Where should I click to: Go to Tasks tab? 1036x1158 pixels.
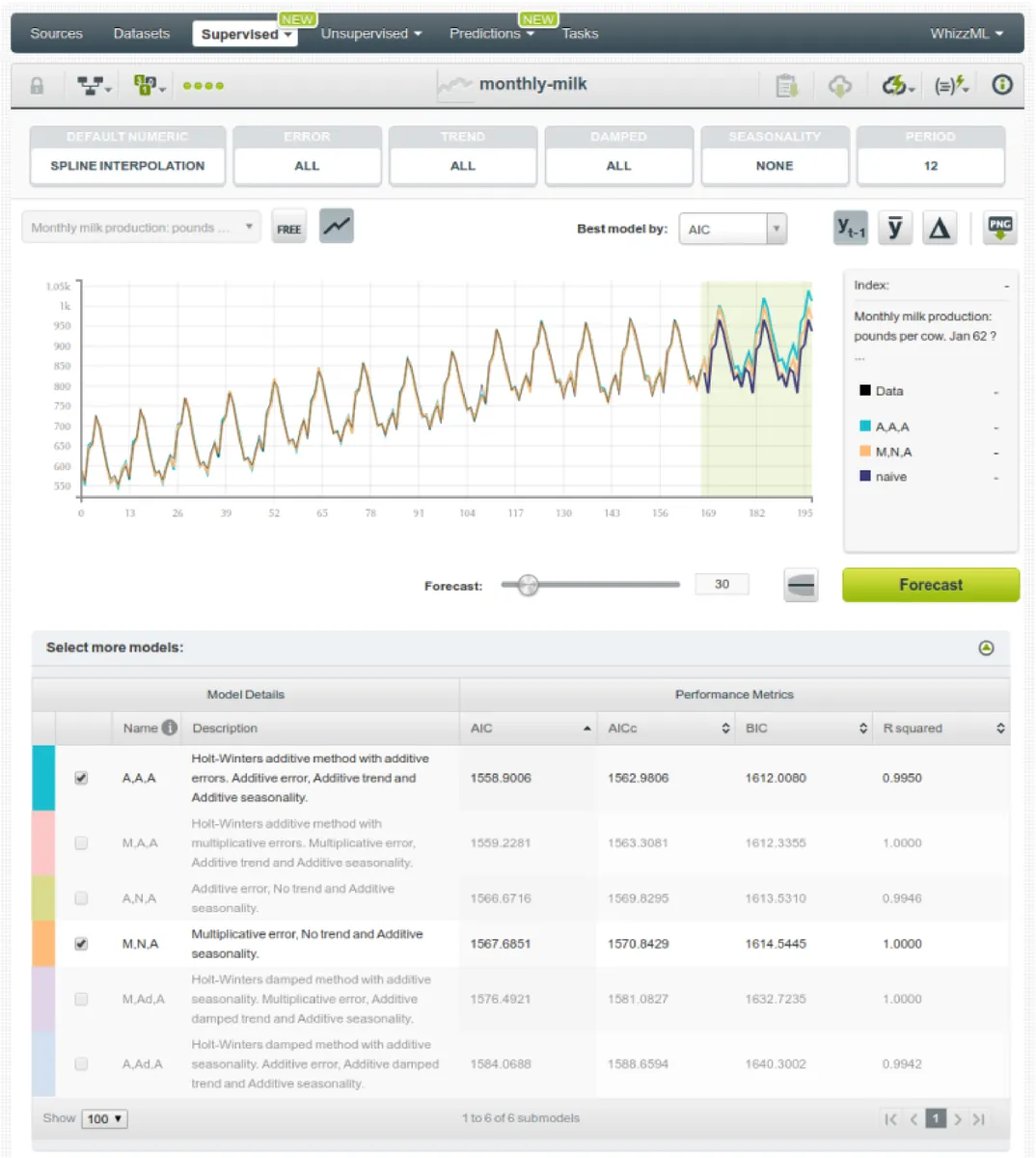[x=580, y=34]
